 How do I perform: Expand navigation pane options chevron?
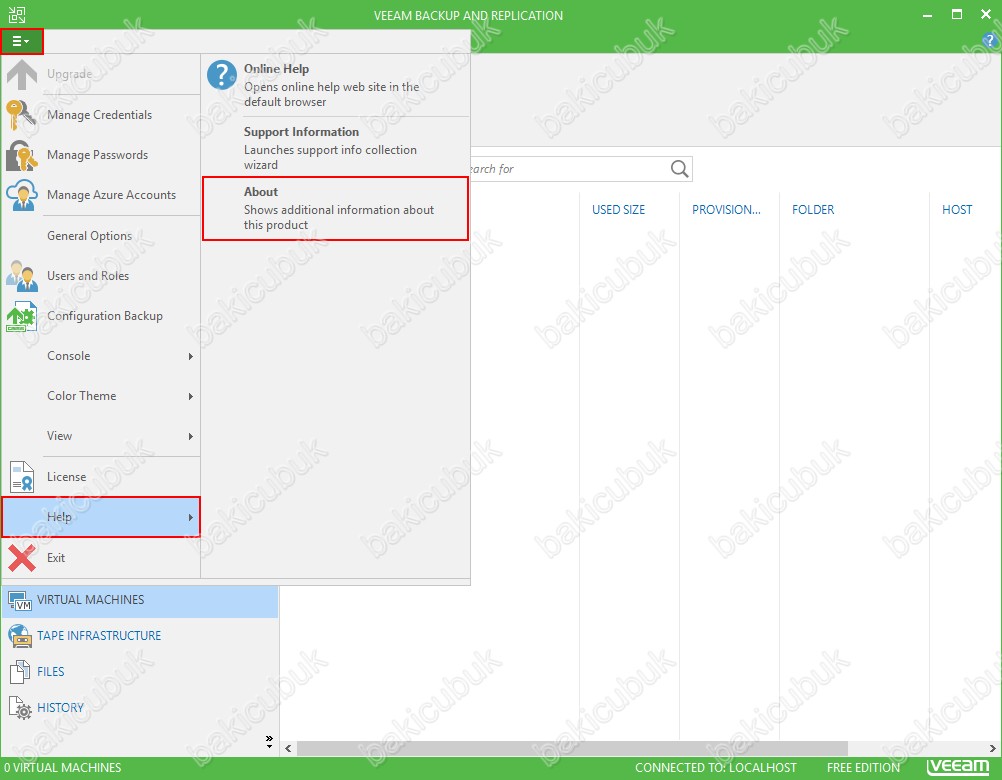[x=269, y=742]
